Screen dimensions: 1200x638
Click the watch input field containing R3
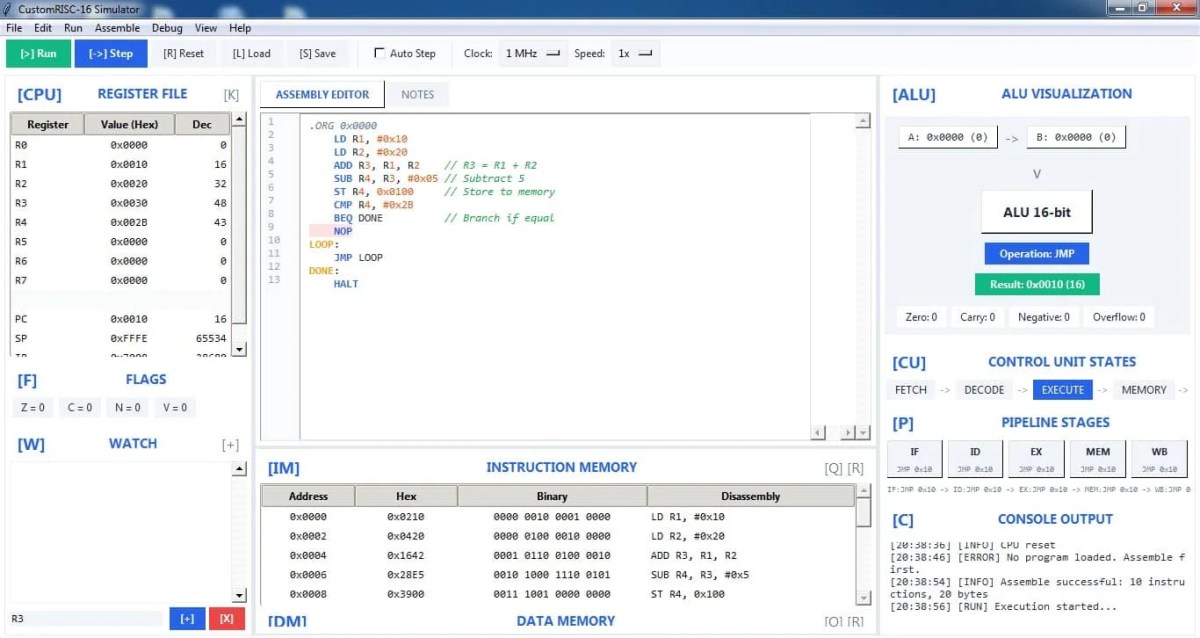point(86,619)
